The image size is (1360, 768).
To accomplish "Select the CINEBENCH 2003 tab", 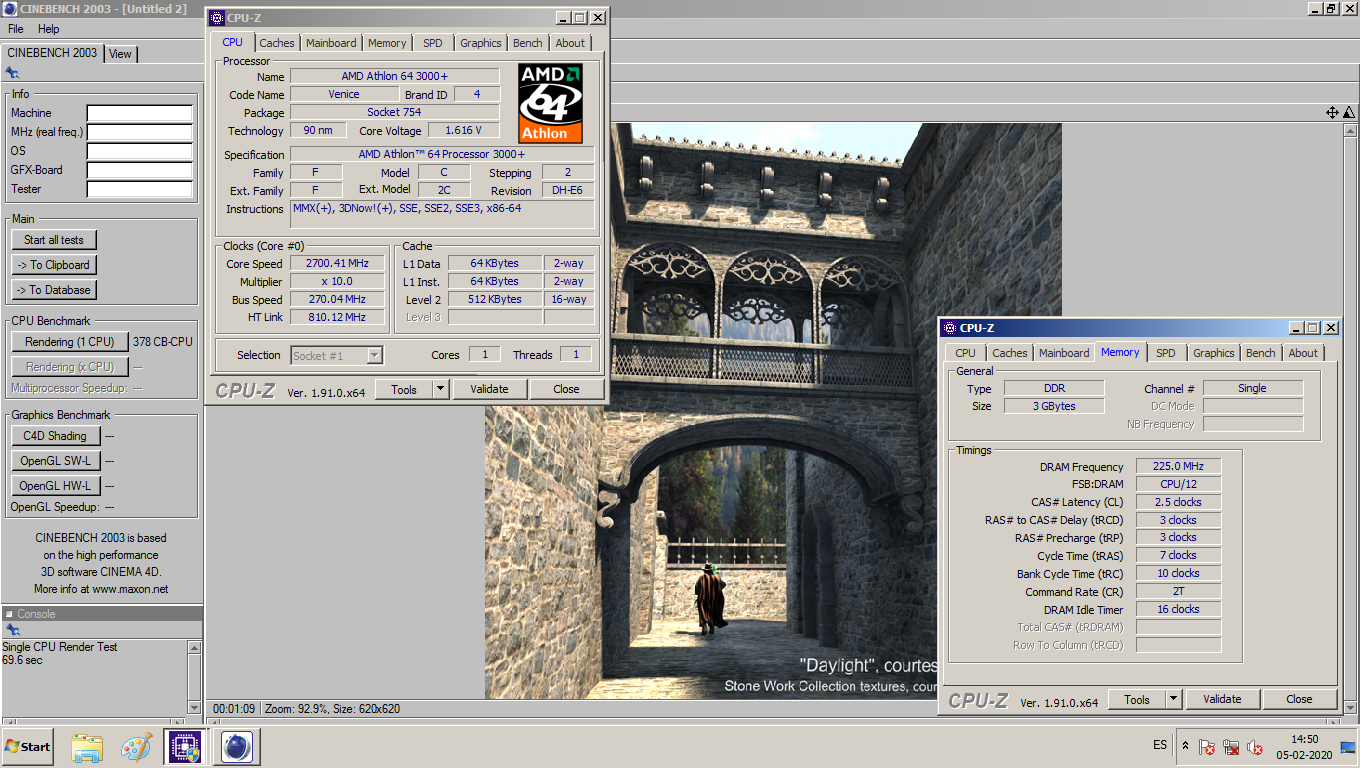I will (x=52, y=53).
